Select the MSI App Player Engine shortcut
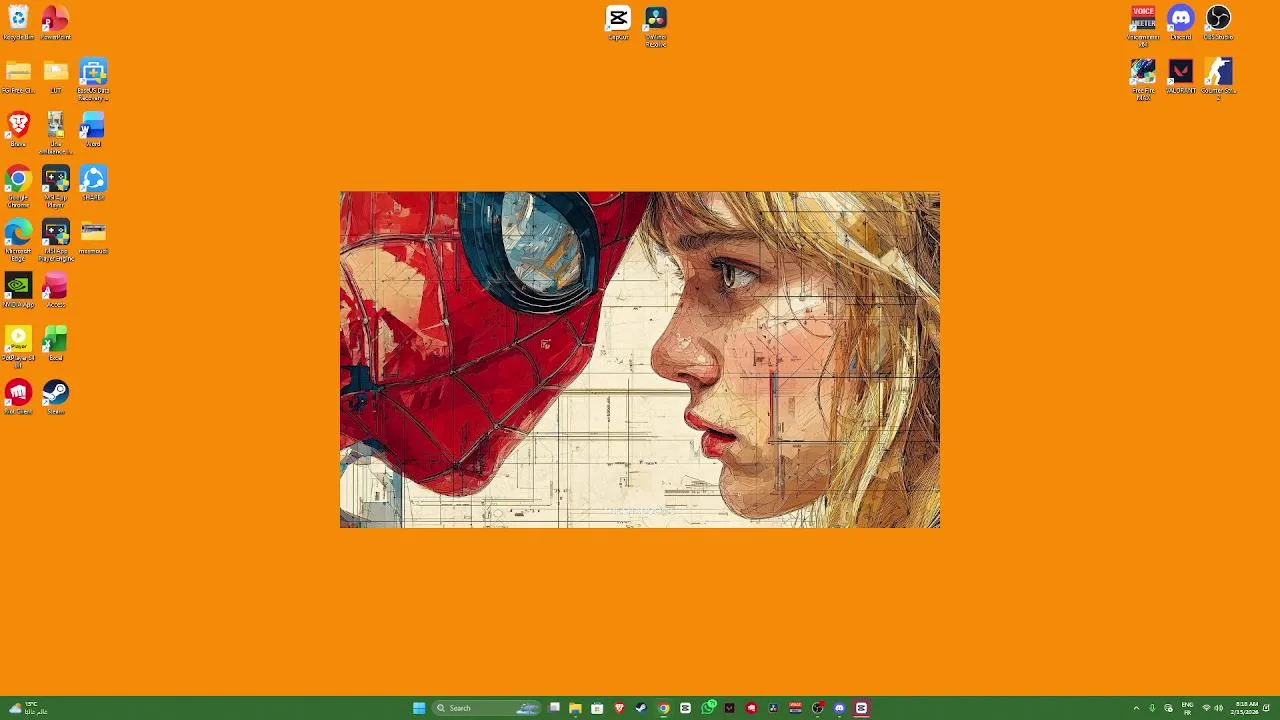 tap(56, 241)
